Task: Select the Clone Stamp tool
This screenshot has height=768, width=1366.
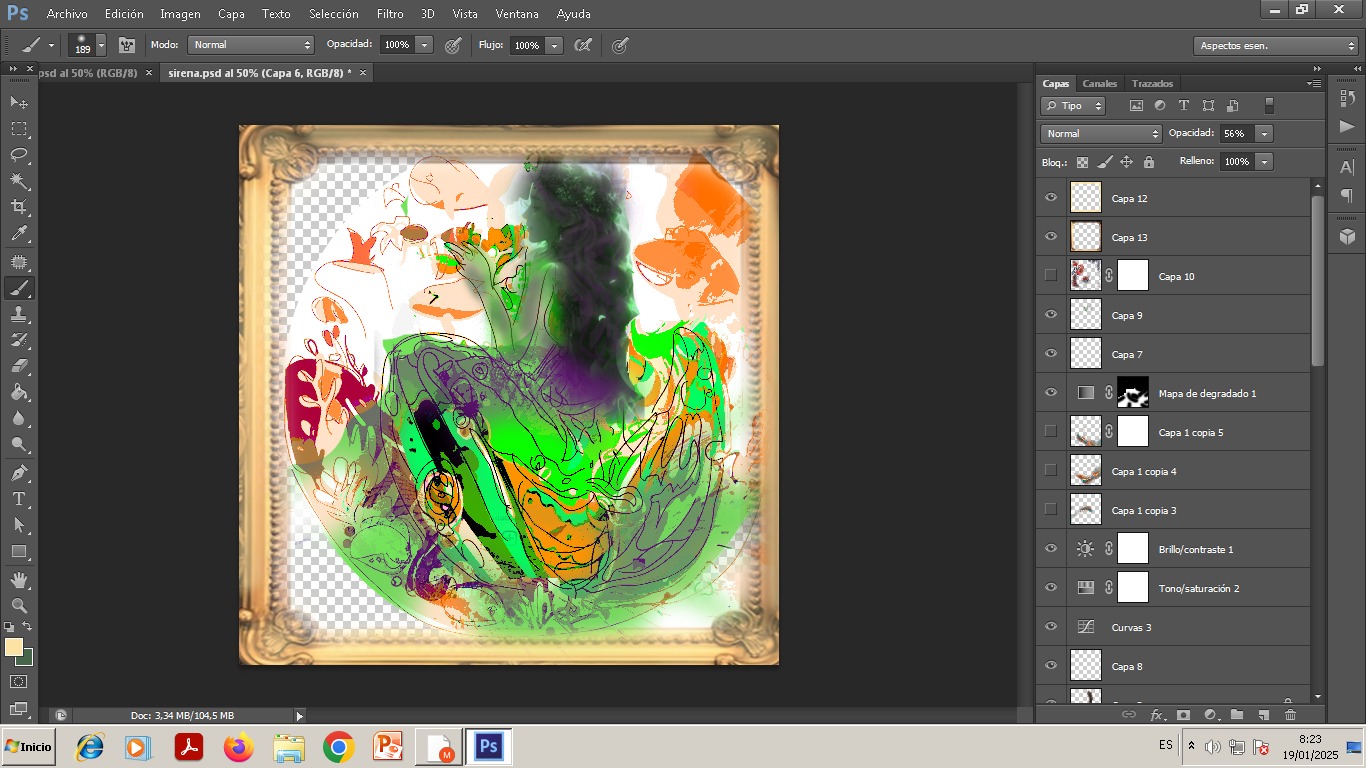Action: 19,314
